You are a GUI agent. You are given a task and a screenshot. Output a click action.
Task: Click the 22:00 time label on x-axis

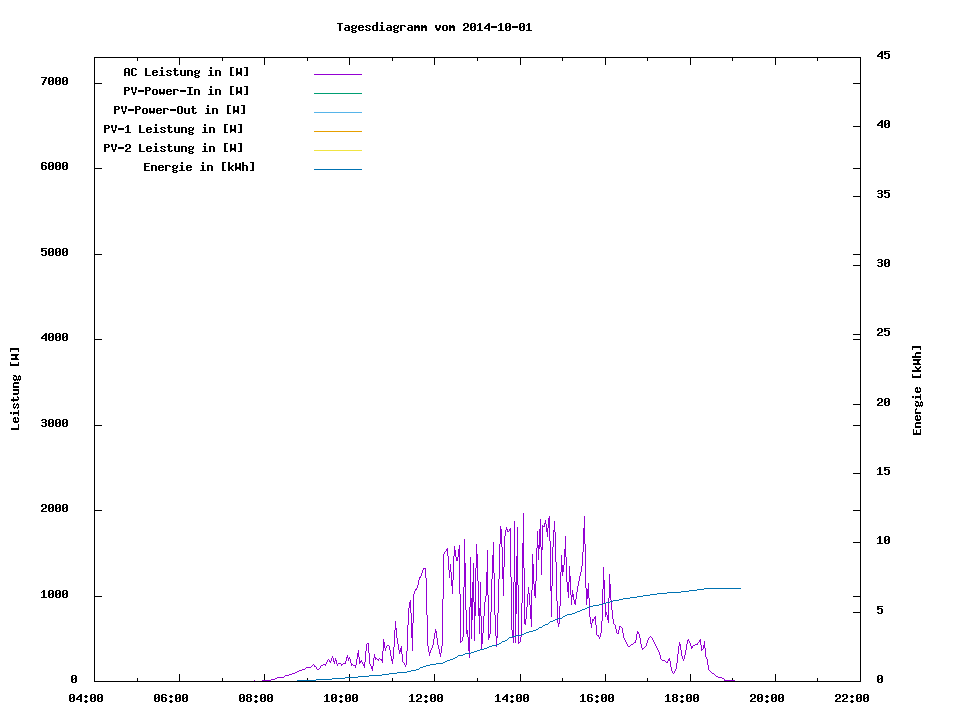tap(853, 698)
